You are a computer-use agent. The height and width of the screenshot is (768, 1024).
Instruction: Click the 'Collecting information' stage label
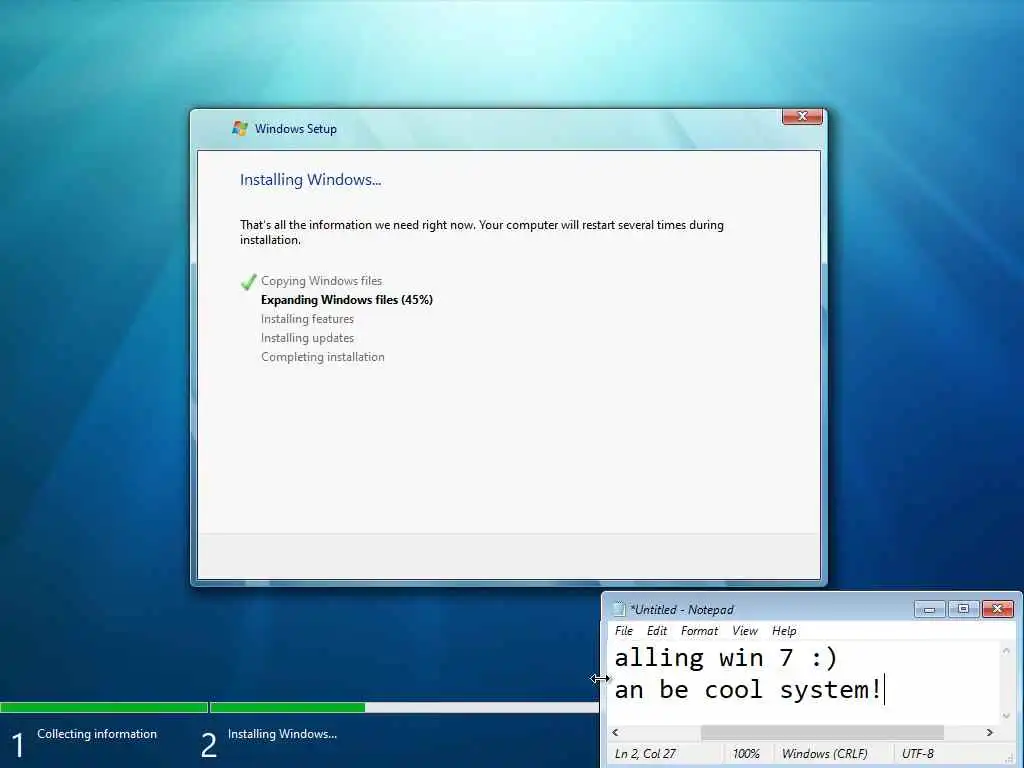(x=97, y=734)
